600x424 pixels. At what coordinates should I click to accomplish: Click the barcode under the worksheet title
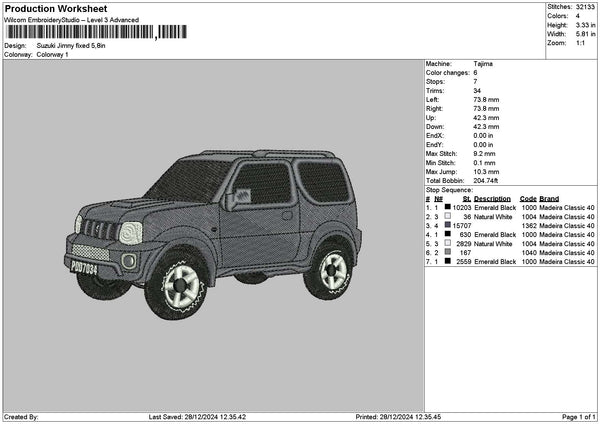pos(96,32)
